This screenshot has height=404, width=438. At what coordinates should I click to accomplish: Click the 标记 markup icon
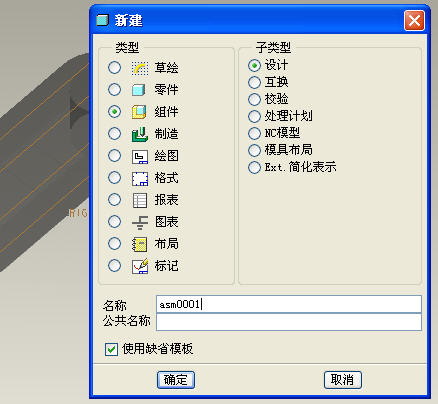tap(140, 266)
